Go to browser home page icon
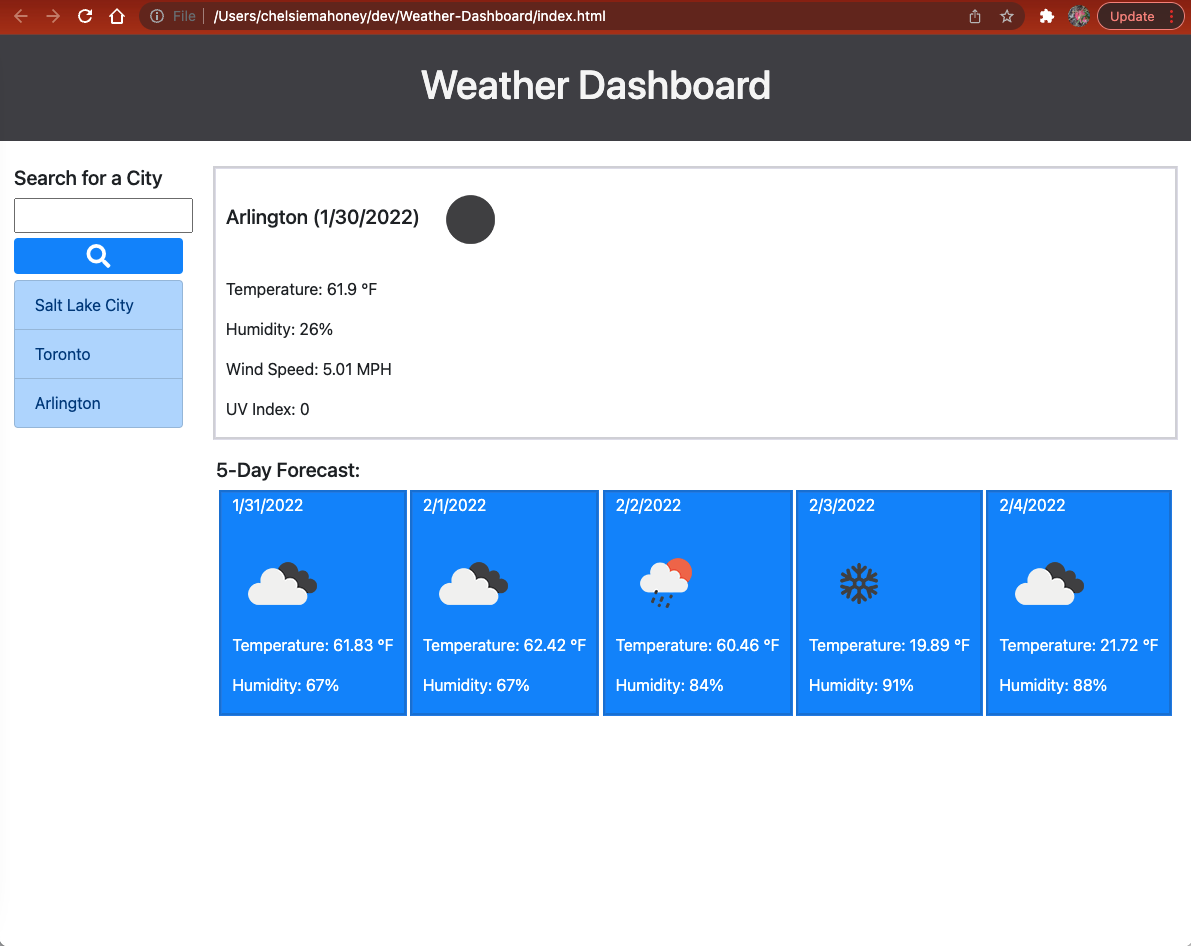 pyautogui.click(x=117, y=16)
